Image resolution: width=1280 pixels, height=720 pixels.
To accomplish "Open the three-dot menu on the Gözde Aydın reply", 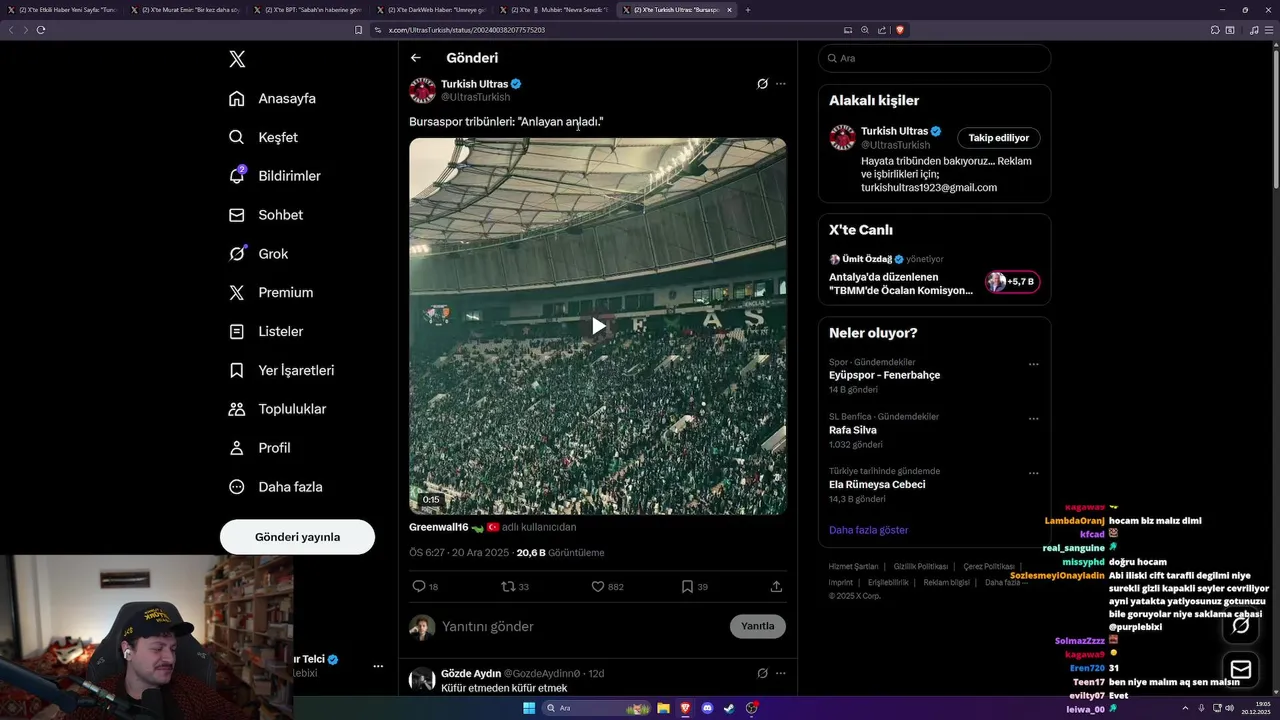I will (x=781, y=673).
